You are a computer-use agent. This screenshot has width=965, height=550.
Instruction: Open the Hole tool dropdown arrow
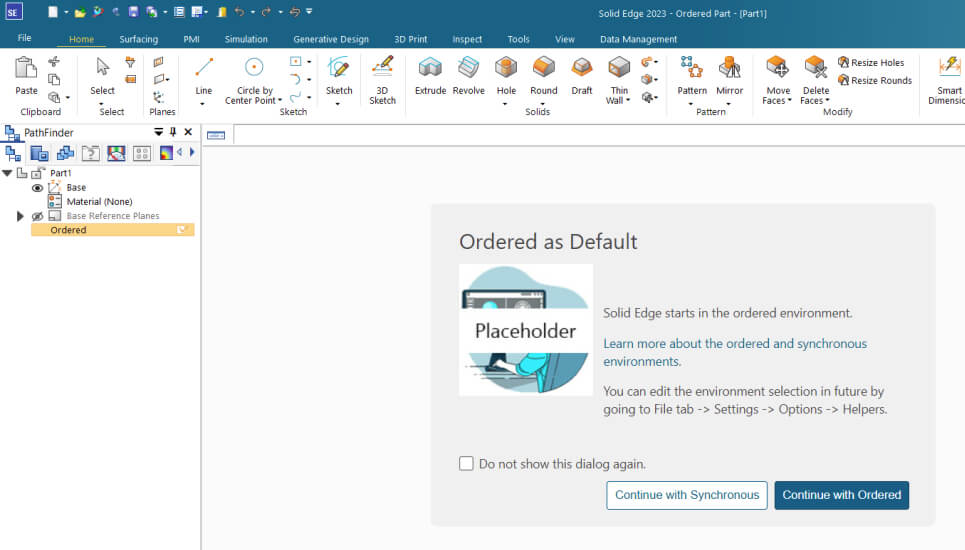[x=506, y=103]
